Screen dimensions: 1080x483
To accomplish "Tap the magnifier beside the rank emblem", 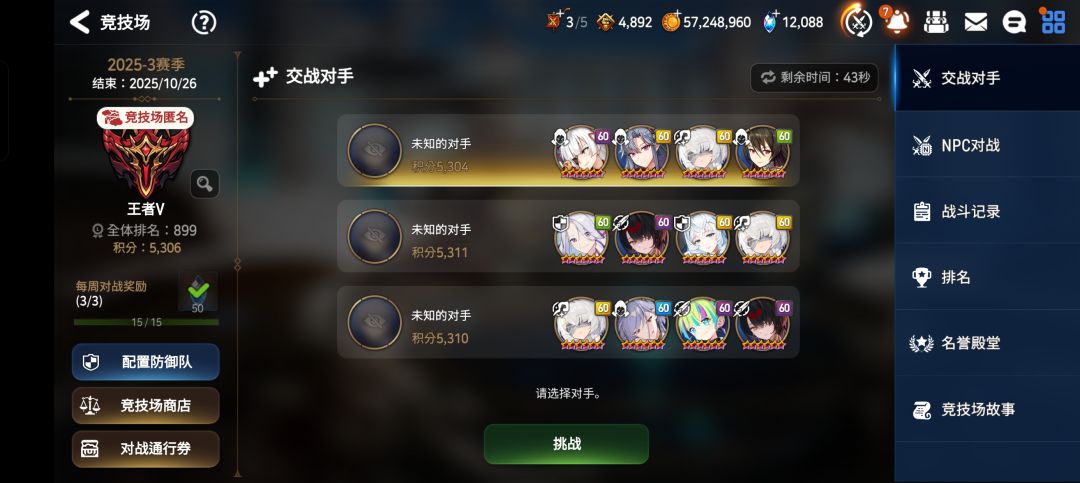I will tap(205, 183).
